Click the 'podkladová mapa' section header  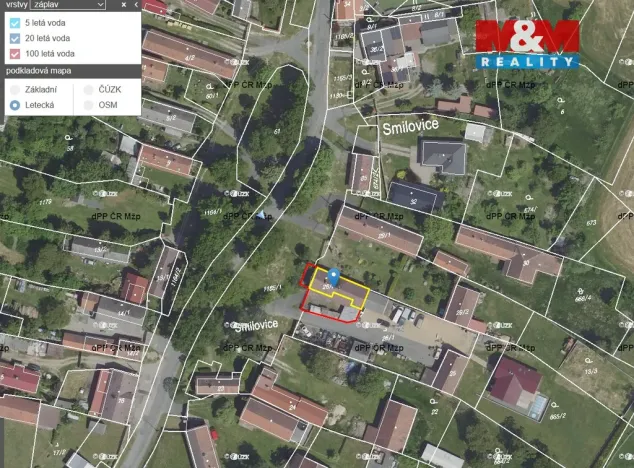(x=38, y=71)
